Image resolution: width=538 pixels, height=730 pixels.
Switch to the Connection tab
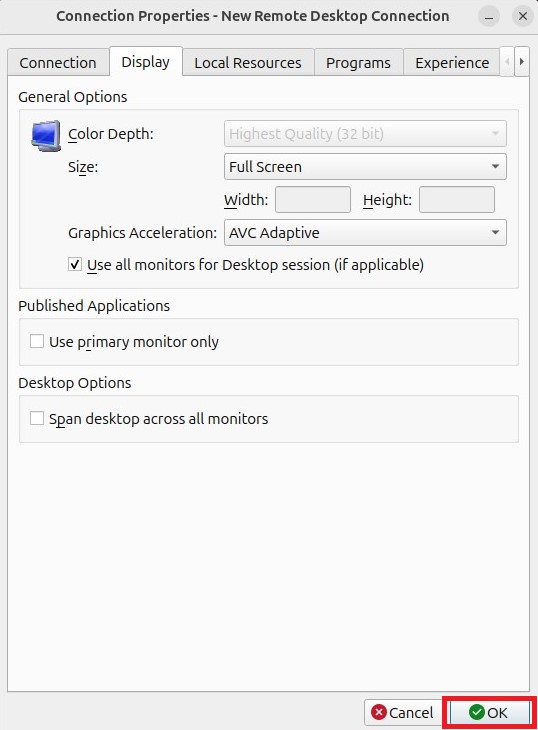(58, 62)
